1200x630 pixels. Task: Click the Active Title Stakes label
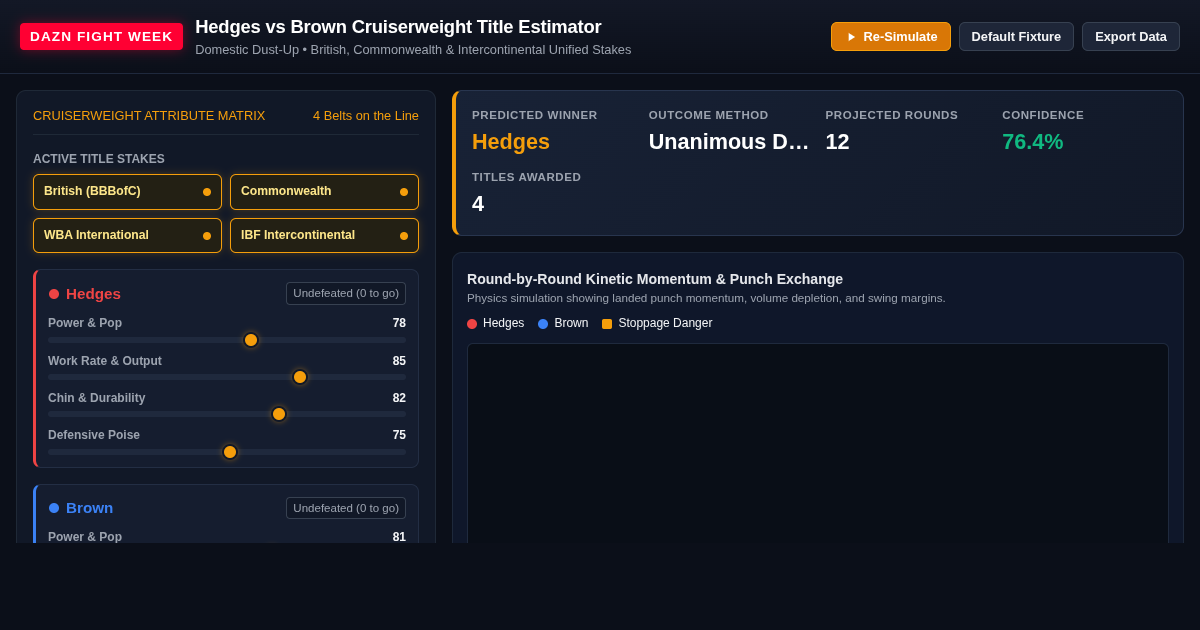[99, 159]
